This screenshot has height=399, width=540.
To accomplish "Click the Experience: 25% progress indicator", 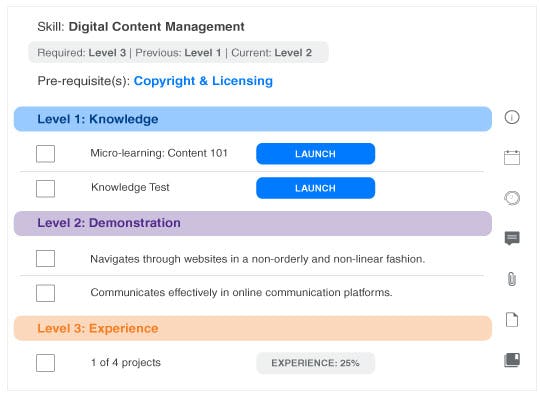I will point(315,363).
